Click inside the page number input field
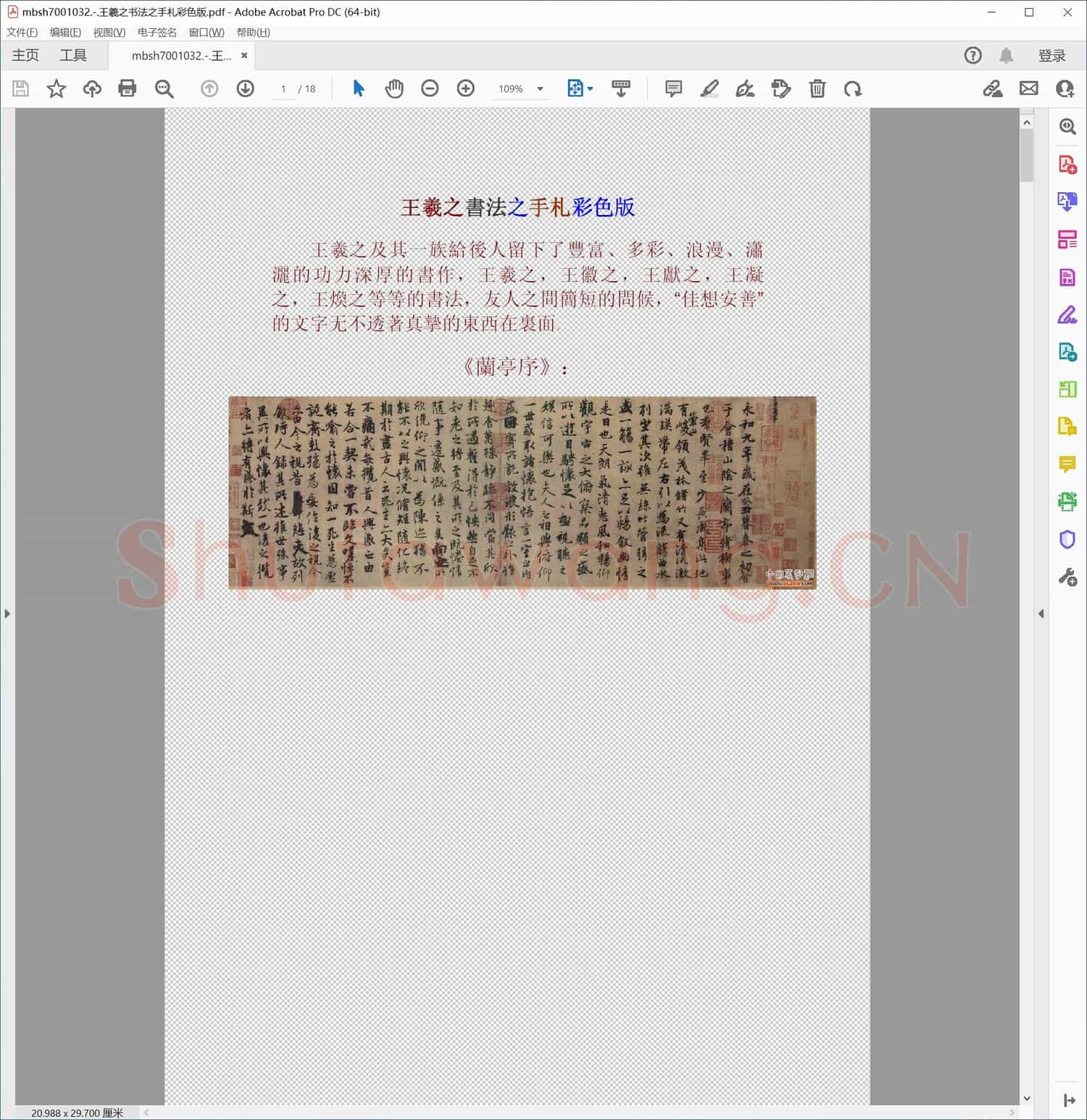Viewport: 1087px width, 1120px height. [x=283, y=88]
